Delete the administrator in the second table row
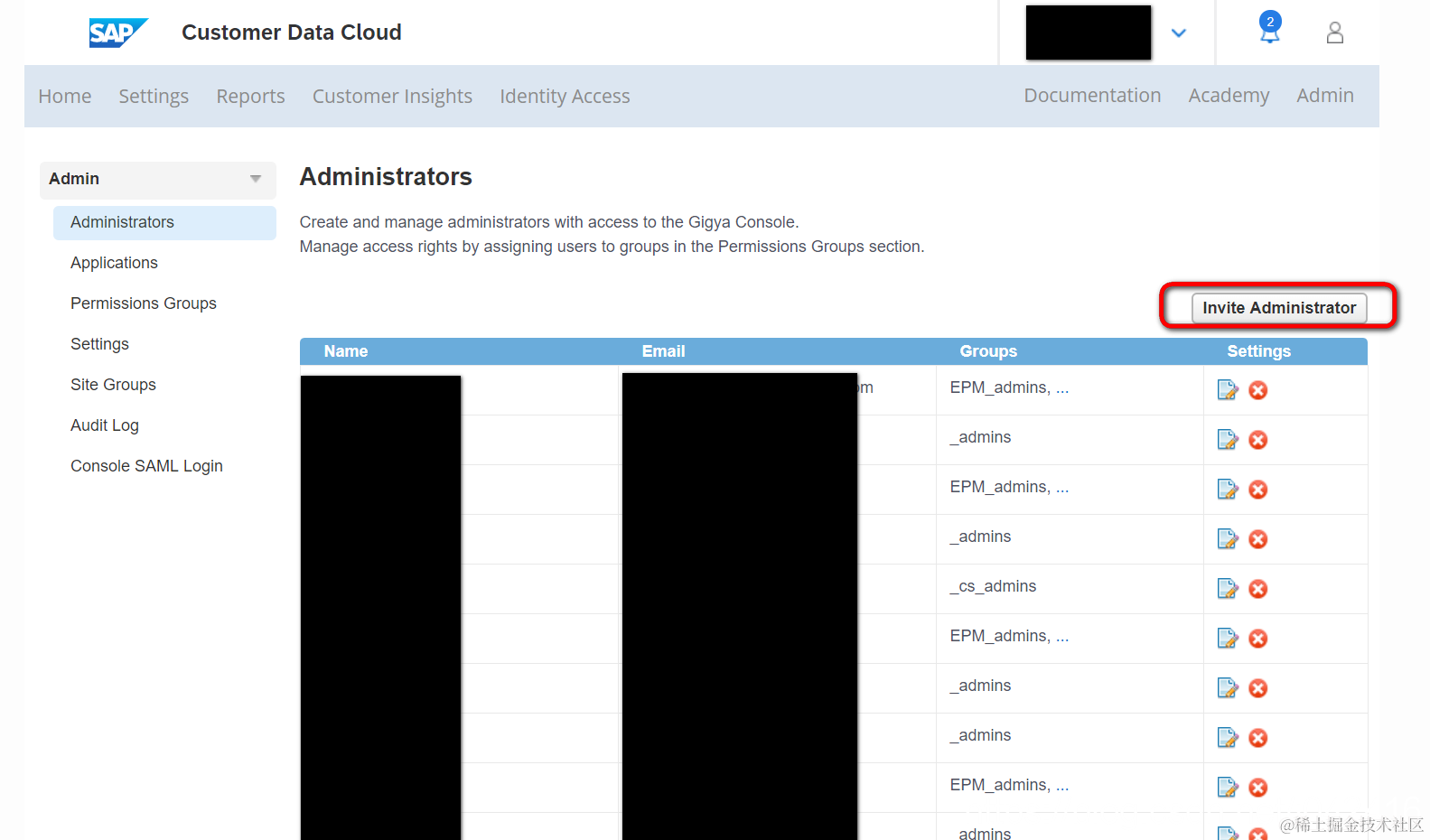Image resolution: width=1430 pixels, height=840 pixels. point(1257,440)
